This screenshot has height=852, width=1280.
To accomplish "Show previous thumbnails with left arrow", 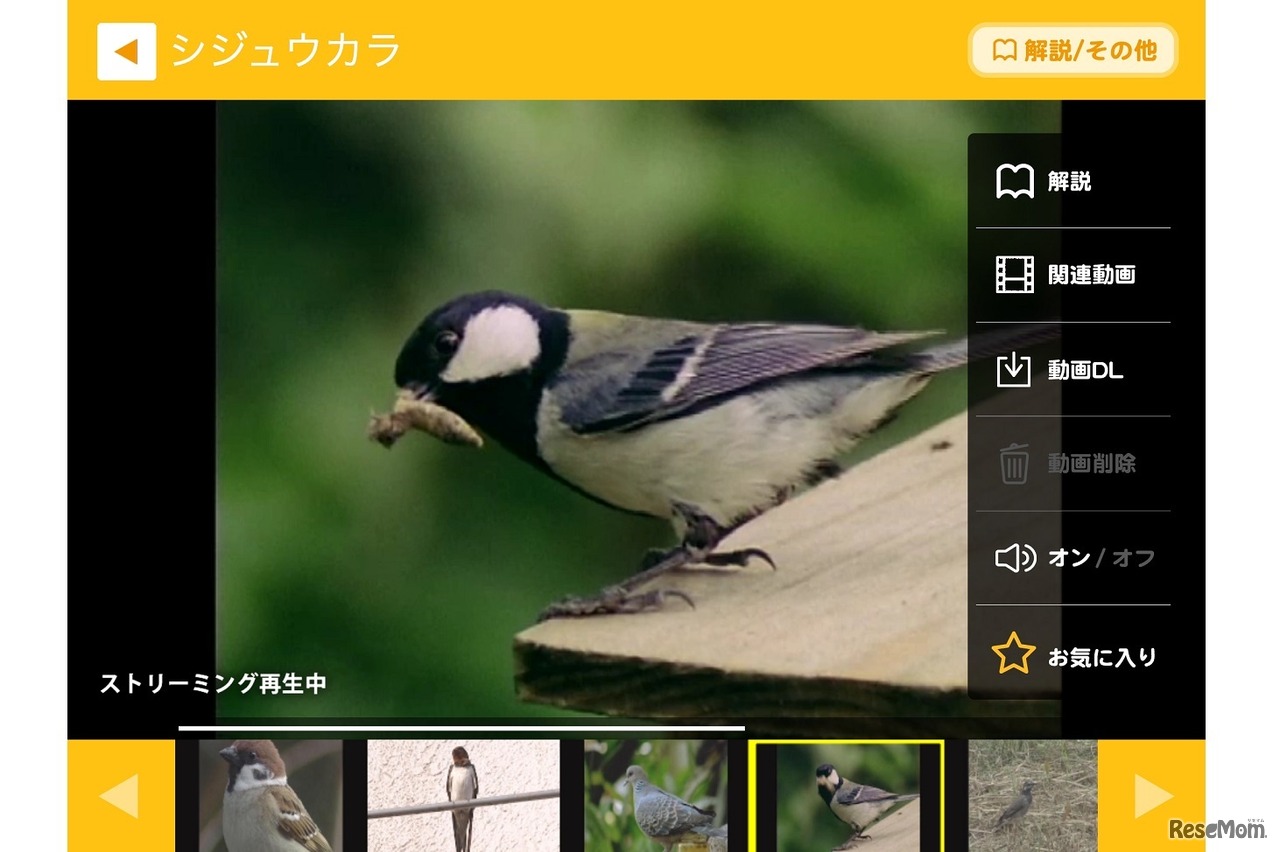I will (x=121, y=796).
